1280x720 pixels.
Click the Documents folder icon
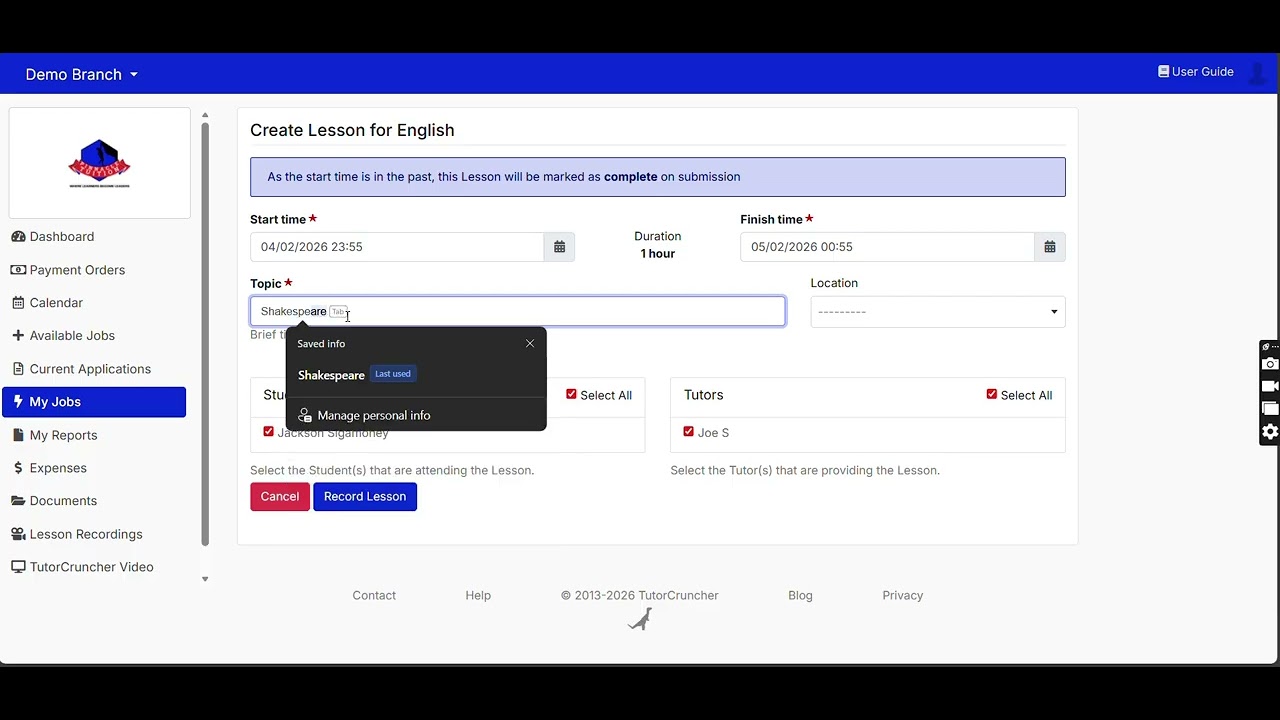point(18,501)
